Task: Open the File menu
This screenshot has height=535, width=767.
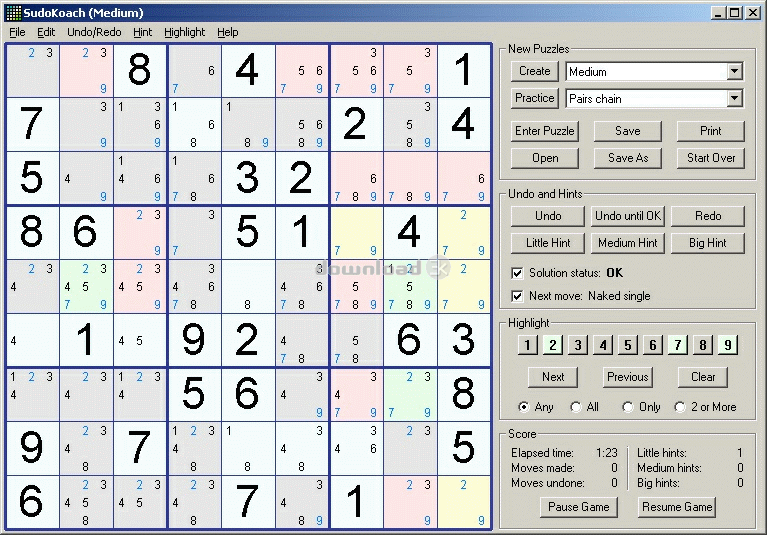Action: 17,32
